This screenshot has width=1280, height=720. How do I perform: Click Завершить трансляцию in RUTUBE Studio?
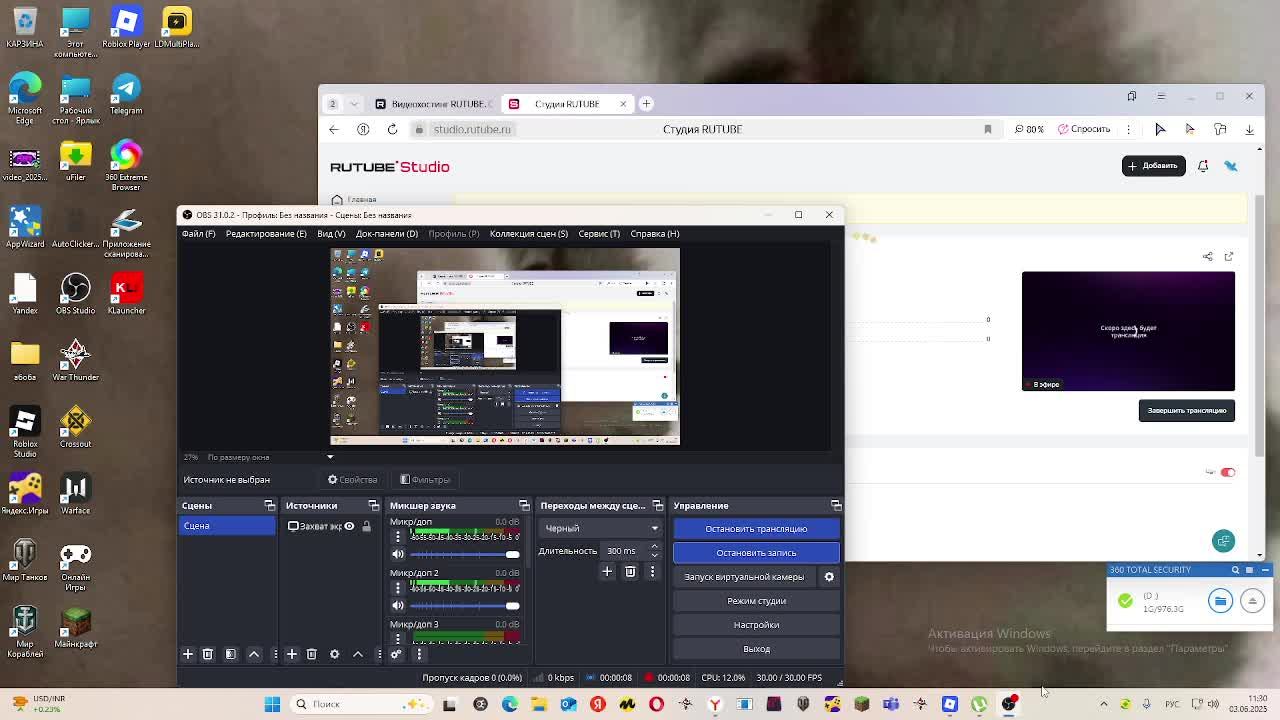(1187, 410)
